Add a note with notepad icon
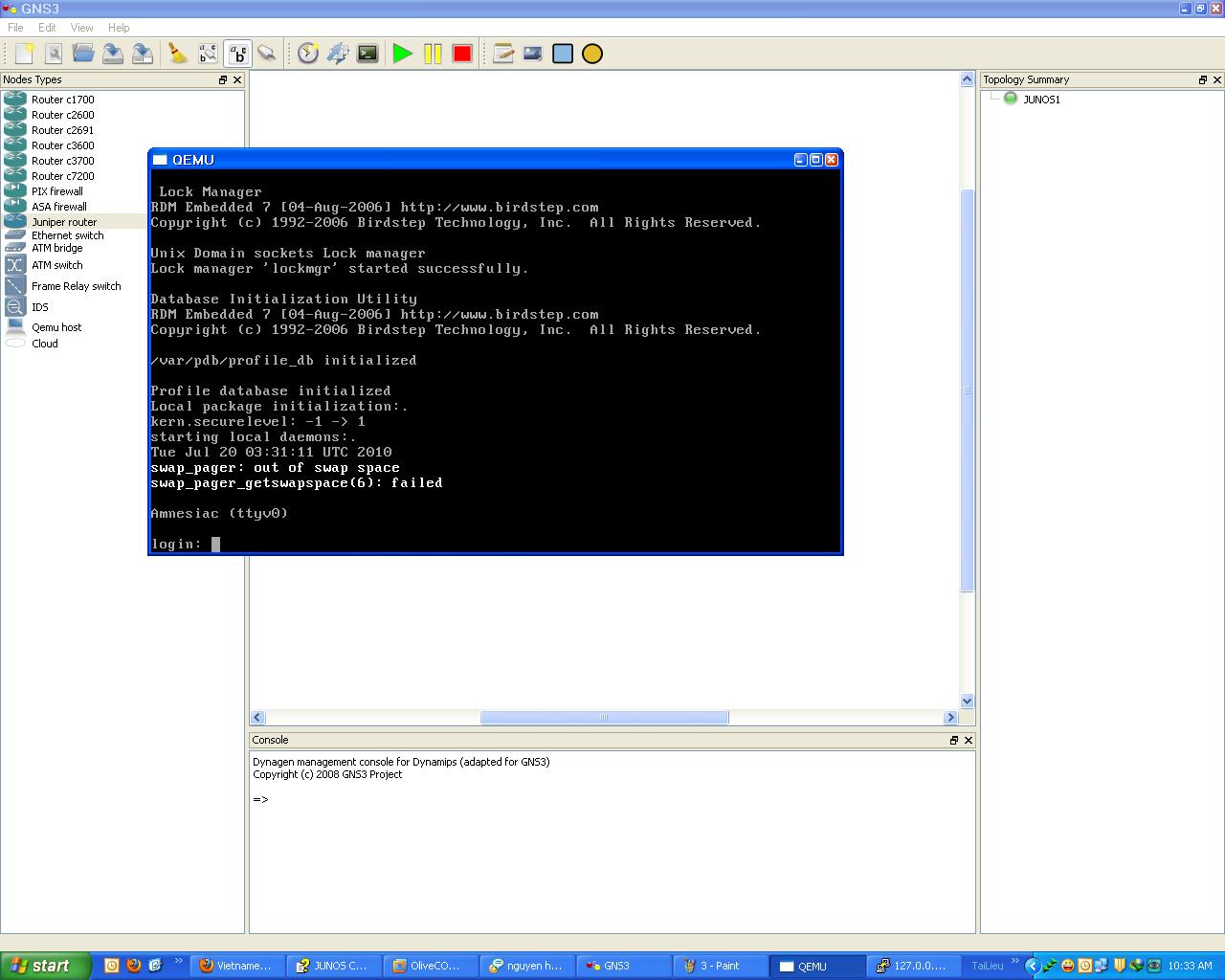1225x980 pixels. (x=503, y=54)
